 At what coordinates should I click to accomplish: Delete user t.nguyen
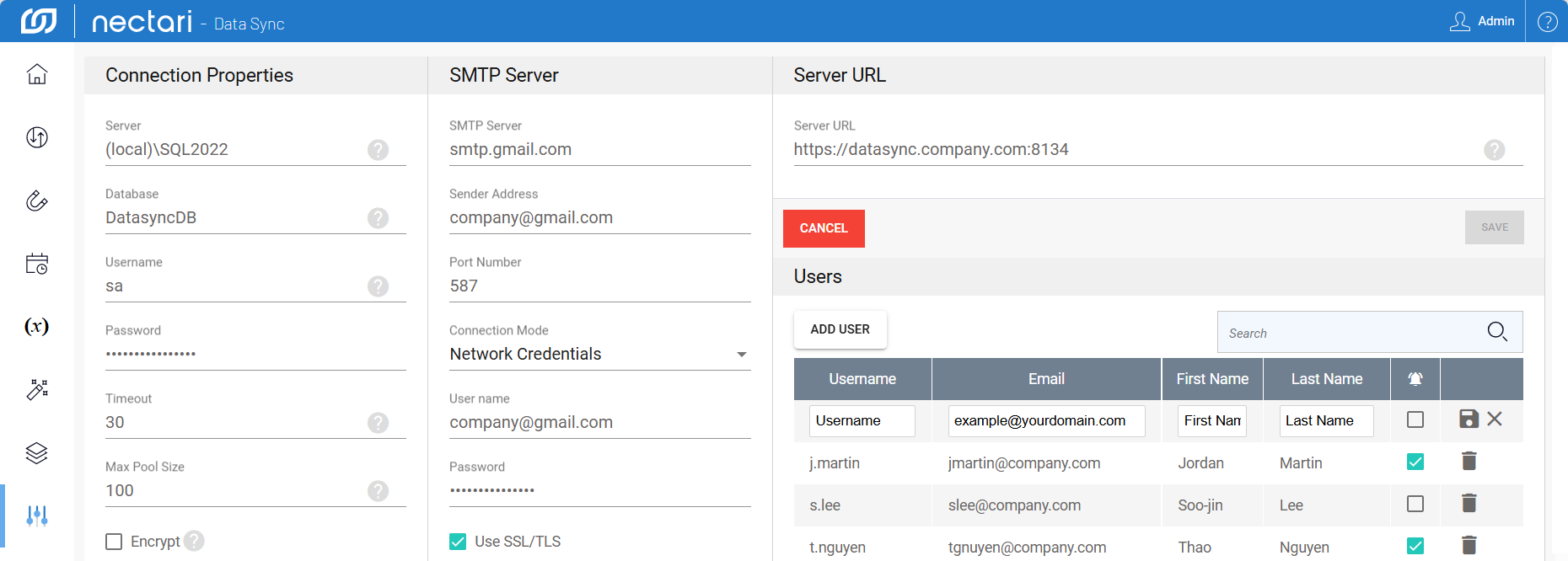[1469, 545]
